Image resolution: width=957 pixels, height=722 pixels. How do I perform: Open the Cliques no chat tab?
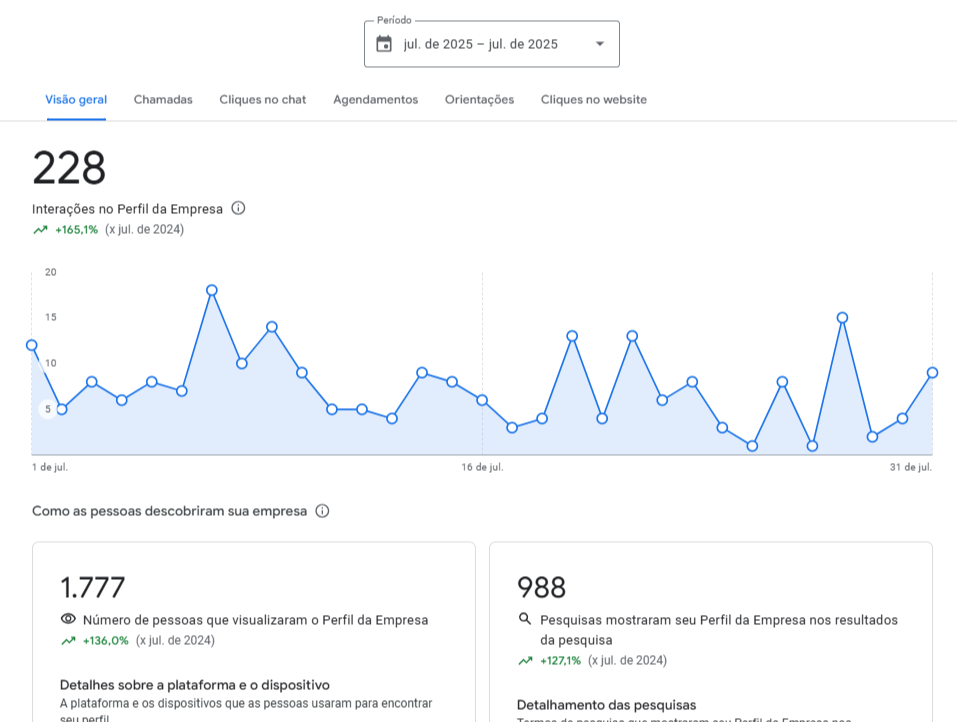(x=263, y=100)
